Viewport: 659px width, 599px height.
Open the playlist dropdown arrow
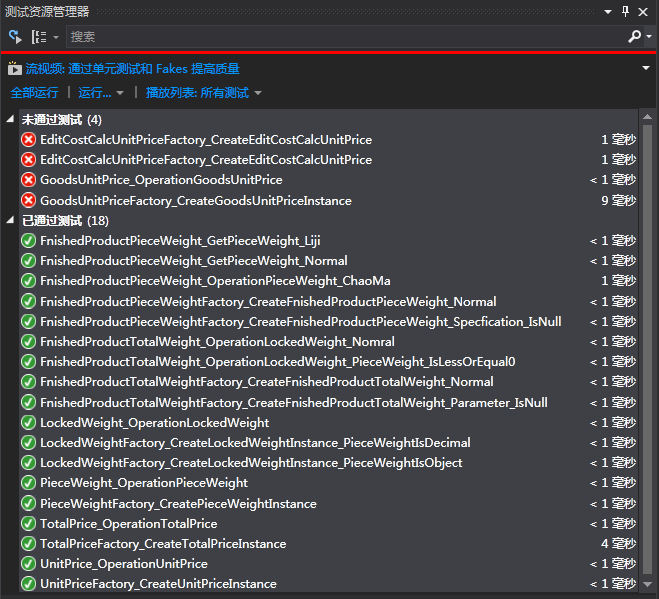pos(258,93)
